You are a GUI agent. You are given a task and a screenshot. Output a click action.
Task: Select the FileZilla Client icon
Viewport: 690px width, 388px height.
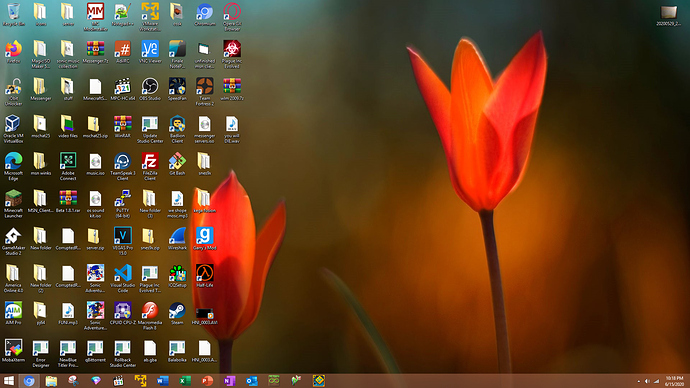pos(150,166)
